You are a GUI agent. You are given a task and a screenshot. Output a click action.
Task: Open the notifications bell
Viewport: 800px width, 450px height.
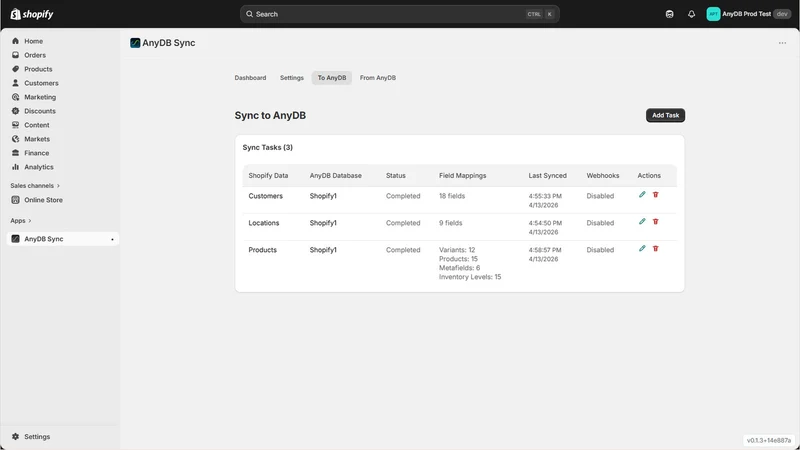(x=691, y=14)
